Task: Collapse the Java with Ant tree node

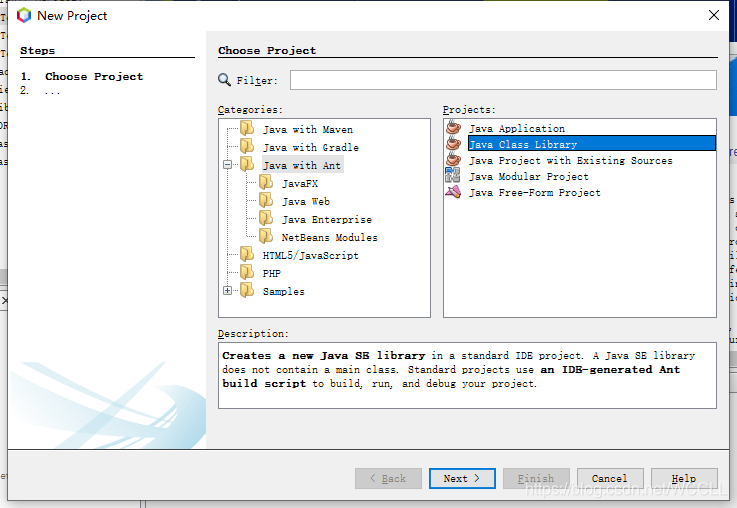Action: [x=228, y=164]
